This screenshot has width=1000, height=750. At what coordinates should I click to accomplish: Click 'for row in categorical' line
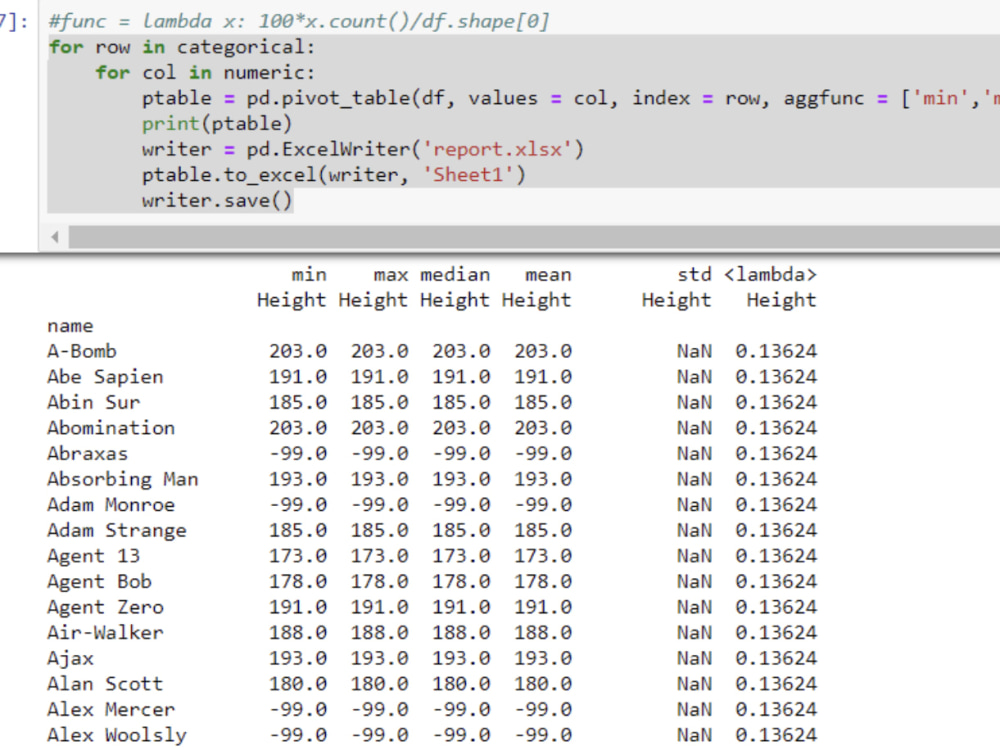pos(182,47)
